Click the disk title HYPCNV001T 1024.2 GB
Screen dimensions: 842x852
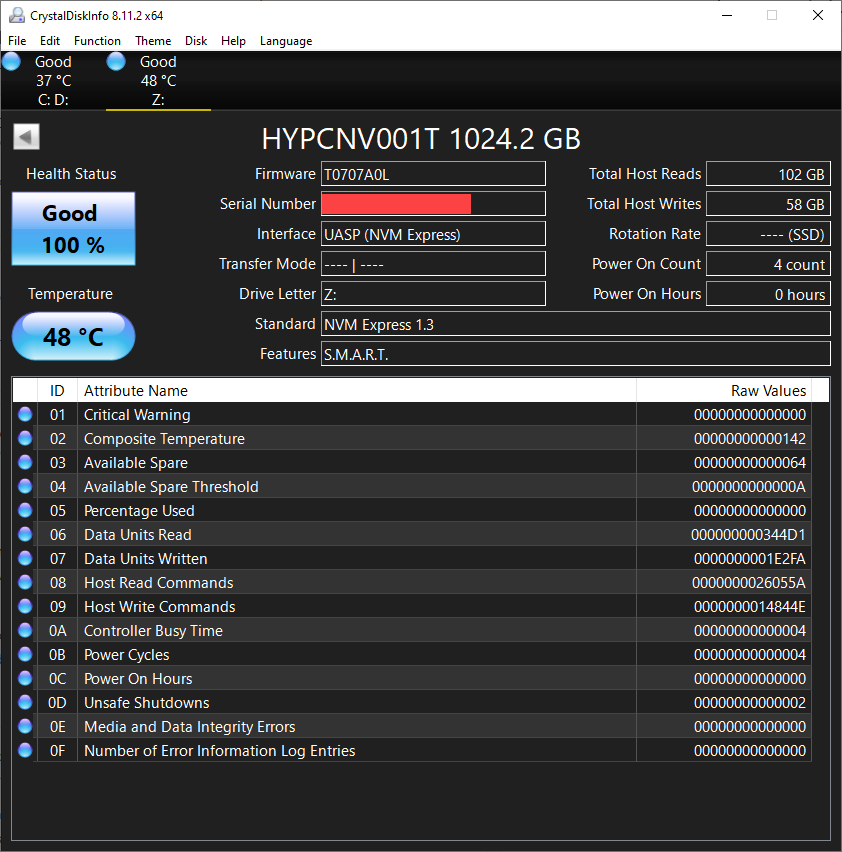(421, 139)
